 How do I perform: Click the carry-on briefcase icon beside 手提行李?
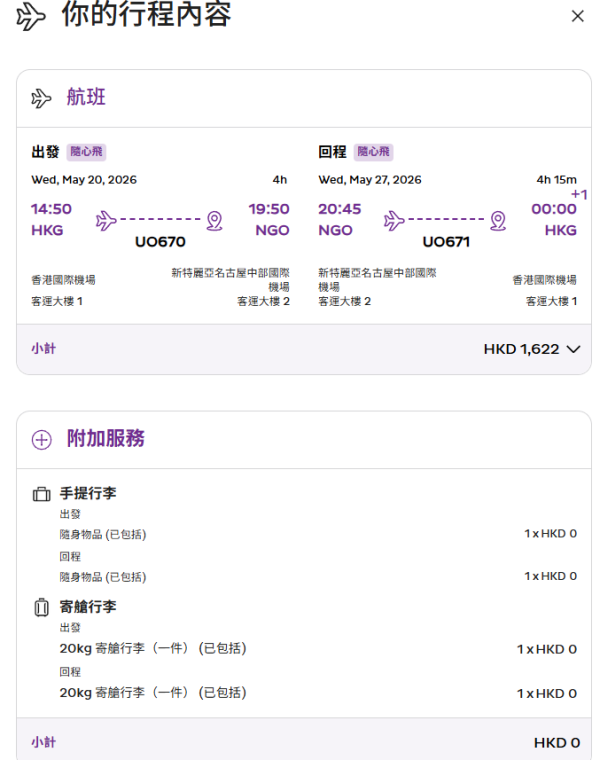41,494
